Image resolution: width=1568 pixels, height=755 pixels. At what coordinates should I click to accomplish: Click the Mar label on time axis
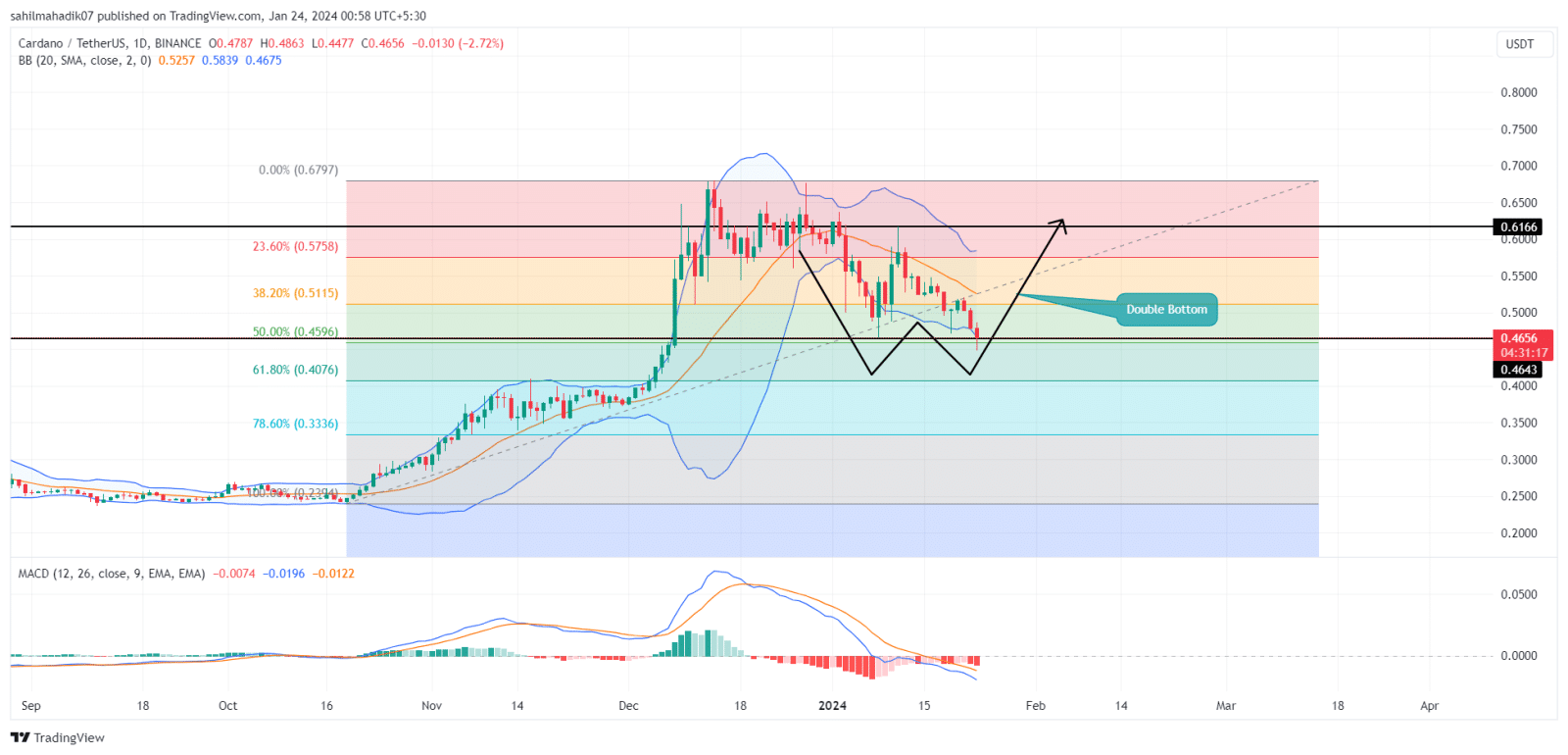tap(1226, 705)
